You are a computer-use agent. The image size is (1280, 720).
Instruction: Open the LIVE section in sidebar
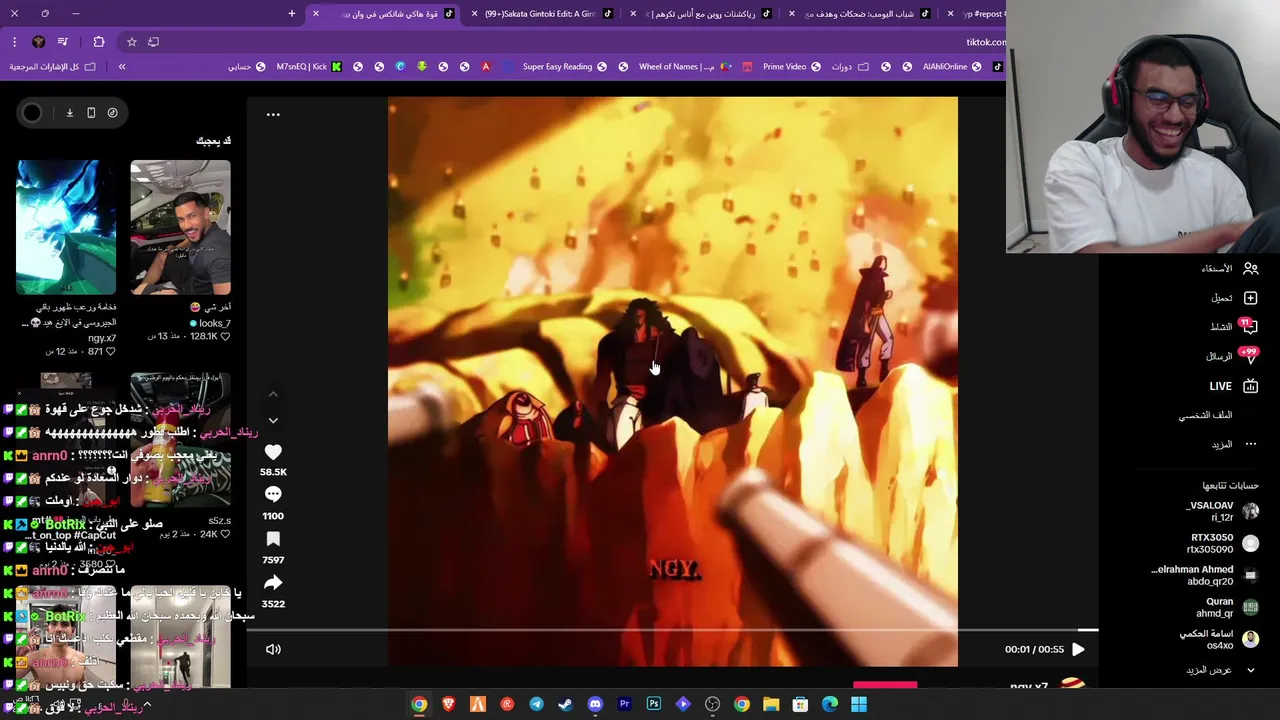[1233, 386]
